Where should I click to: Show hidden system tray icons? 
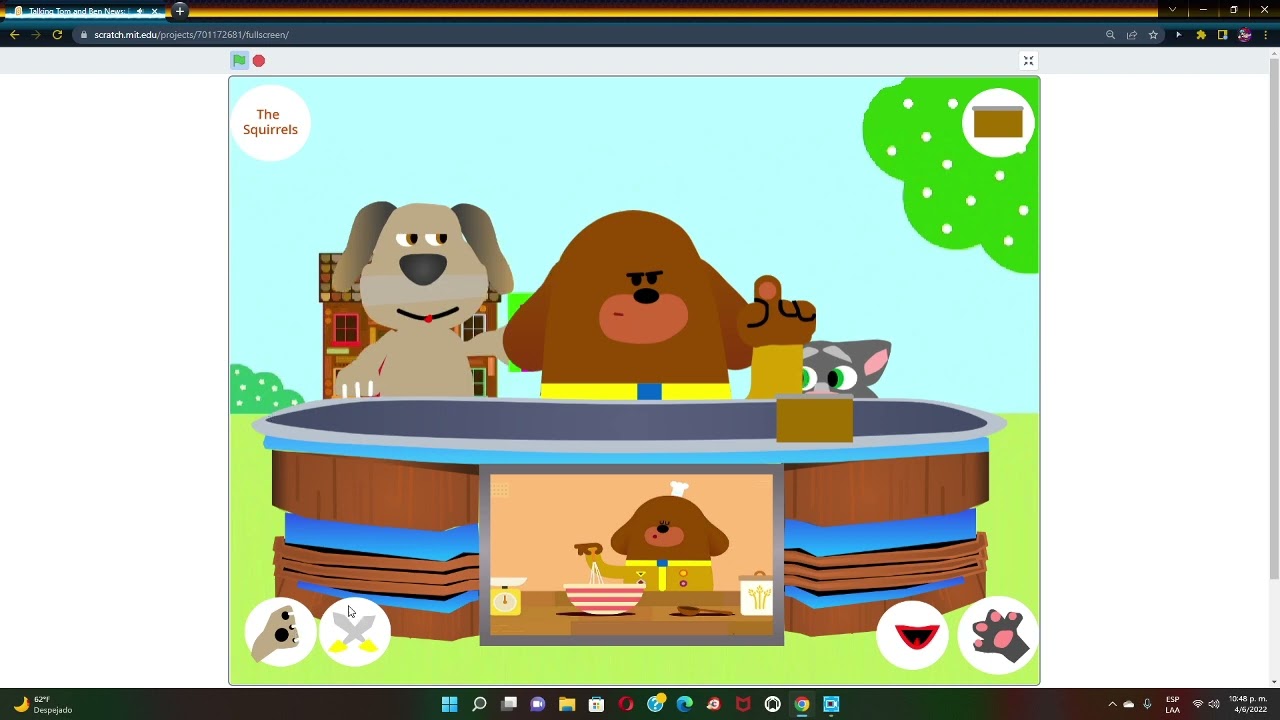(1112, 704)
